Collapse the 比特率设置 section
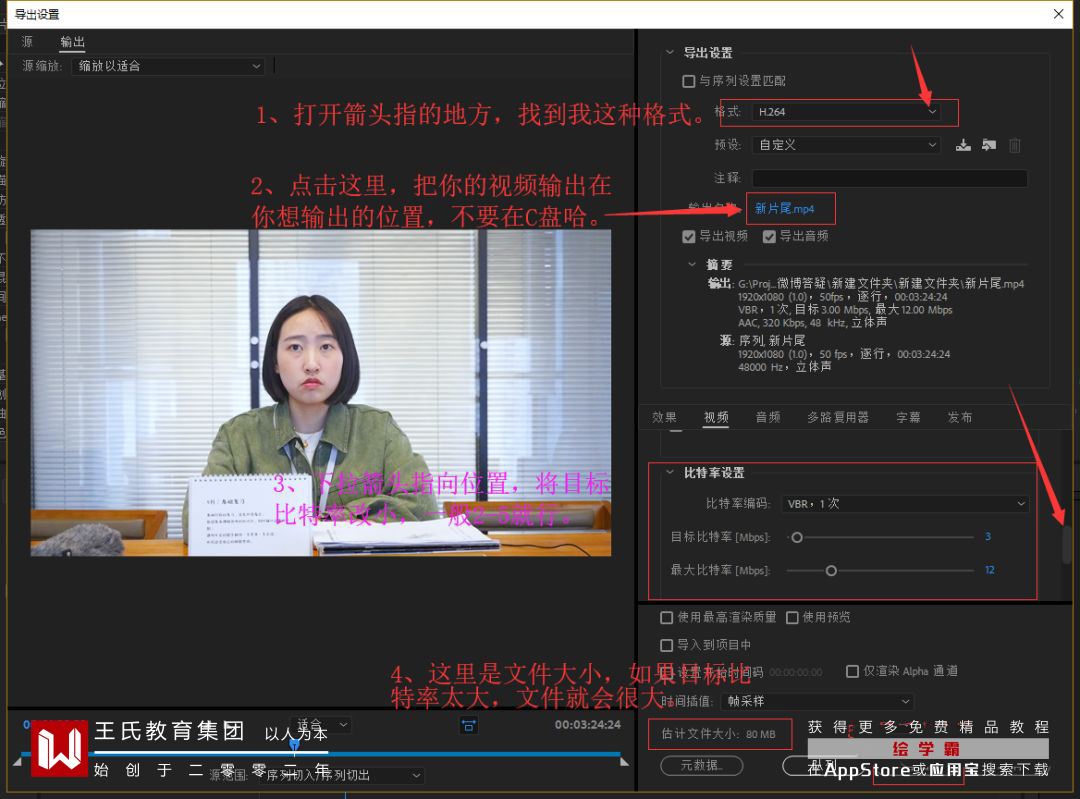 point(669,473)
